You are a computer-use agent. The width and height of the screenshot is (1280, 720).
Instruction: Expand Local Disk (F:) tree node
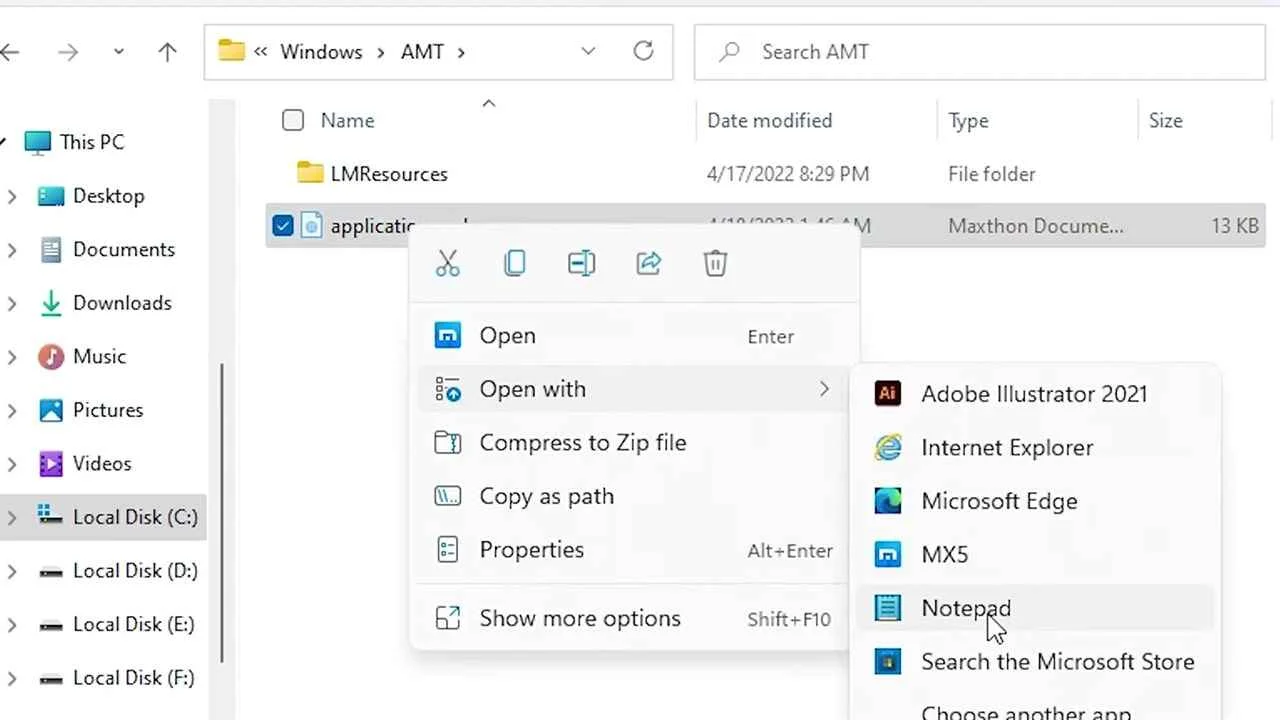tap(12, 678)
